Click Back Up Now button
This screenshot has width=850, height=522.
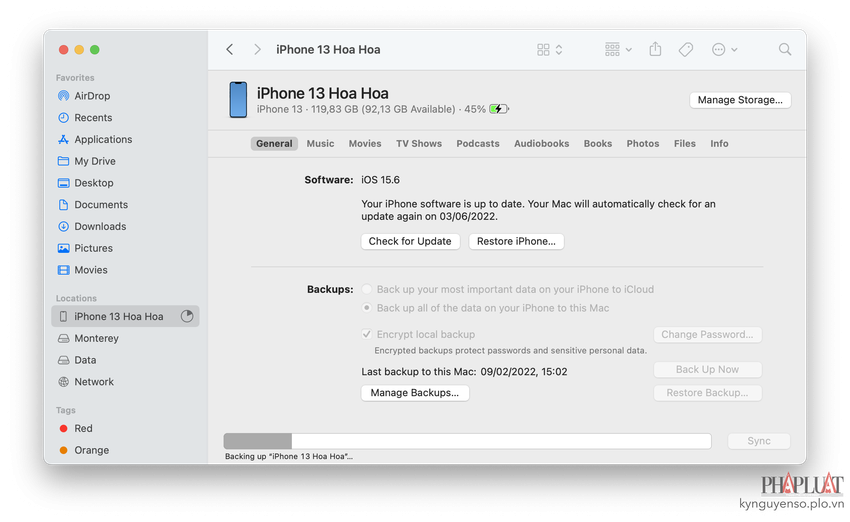tap(707, 369)
